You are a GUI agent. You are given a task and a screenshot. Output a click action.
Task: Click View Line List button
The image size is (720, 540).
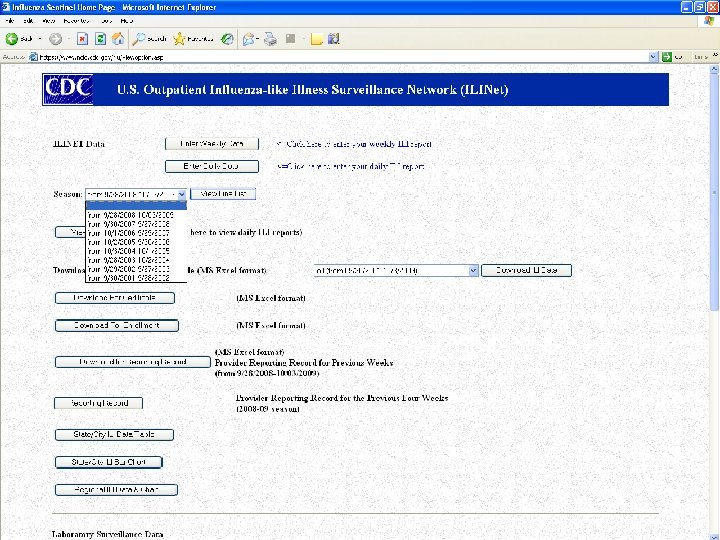[x=223, y=194]
